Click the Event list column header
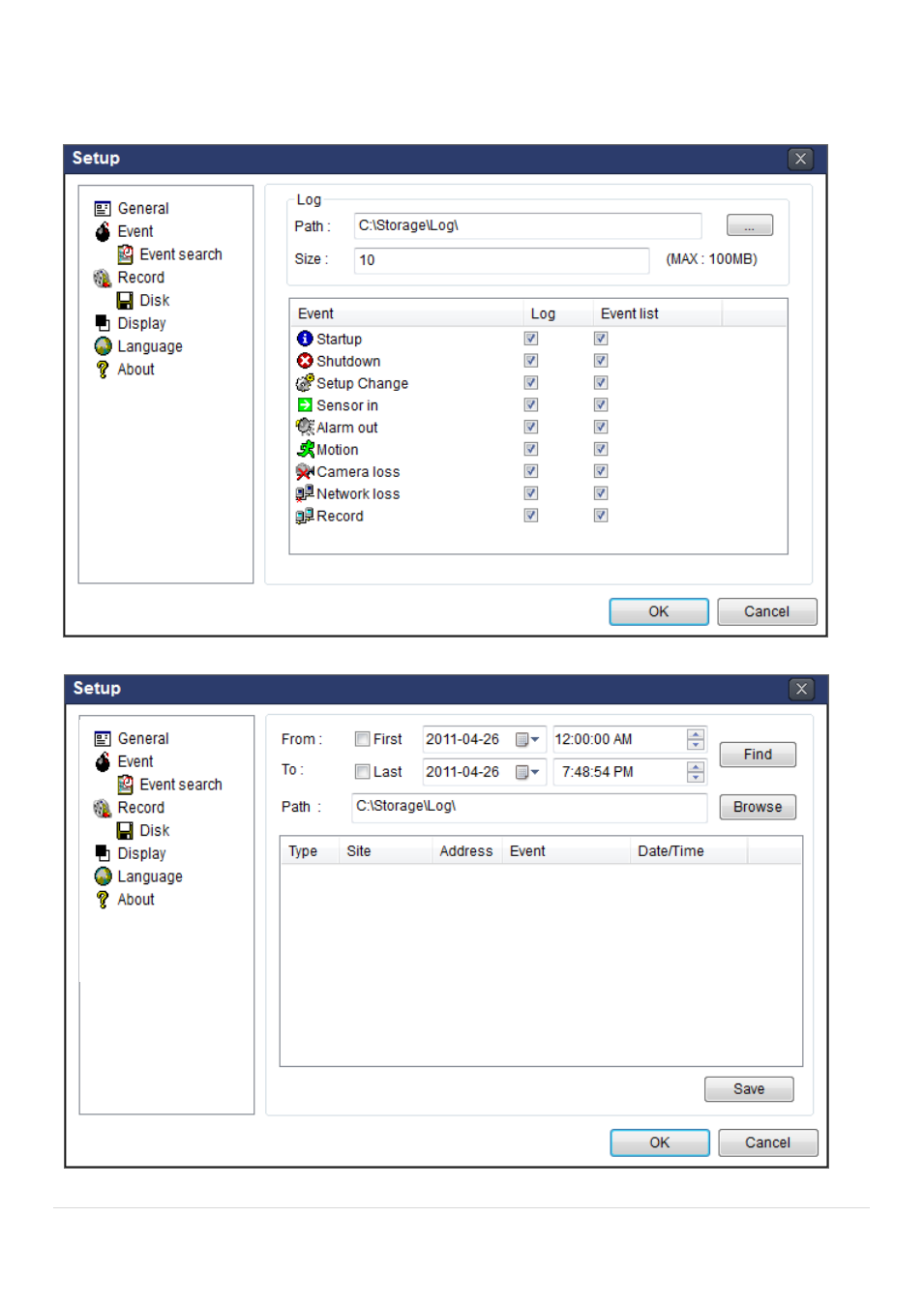The height and width of the screenshot is (1306, 924). (657, 313)
